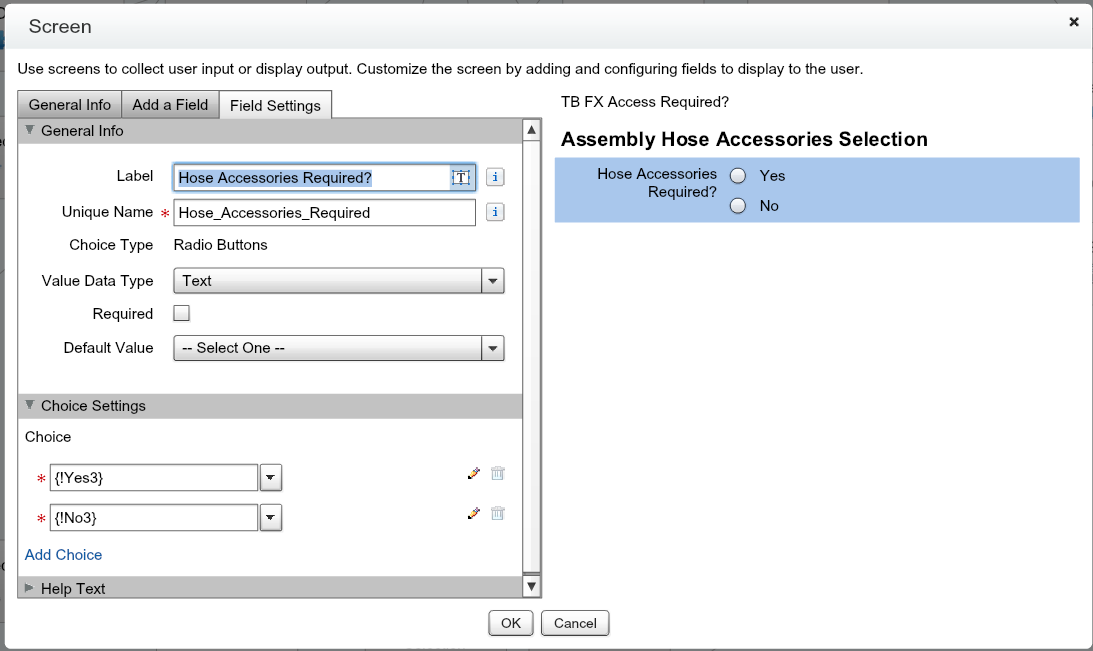Click trash icon for No3 choice
Image resolution: width=1093 pixels, height=651 pixels.
coord(497,513)
